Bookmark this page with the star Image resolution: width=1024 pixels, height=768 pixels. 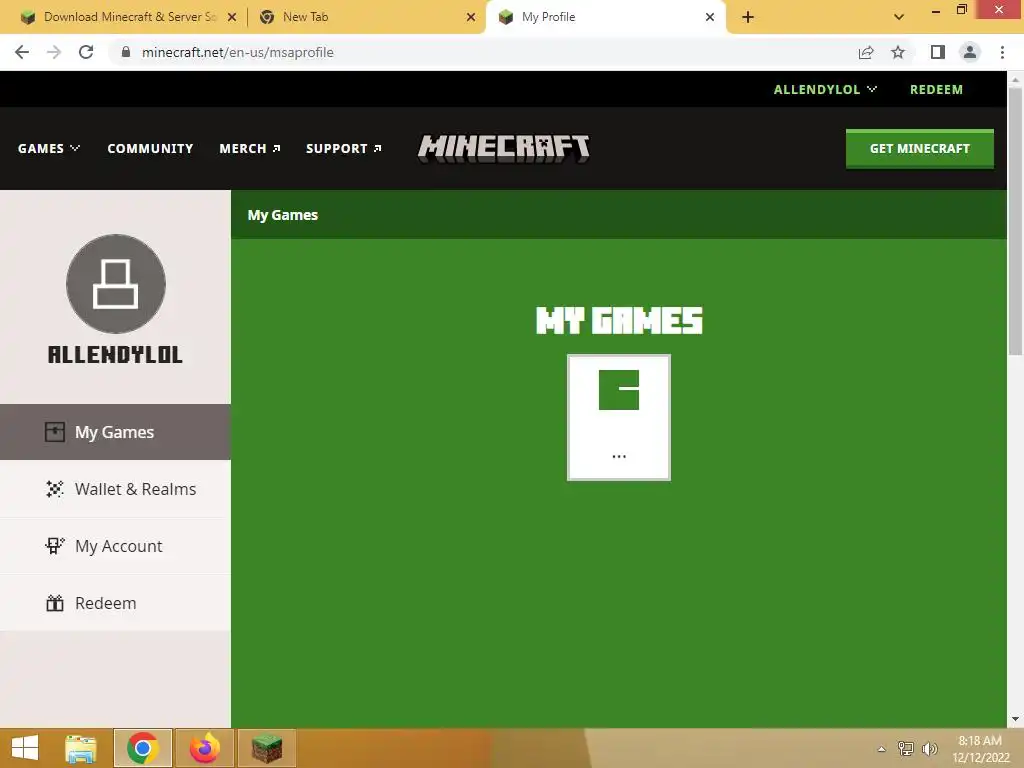(x=898, y=52)
